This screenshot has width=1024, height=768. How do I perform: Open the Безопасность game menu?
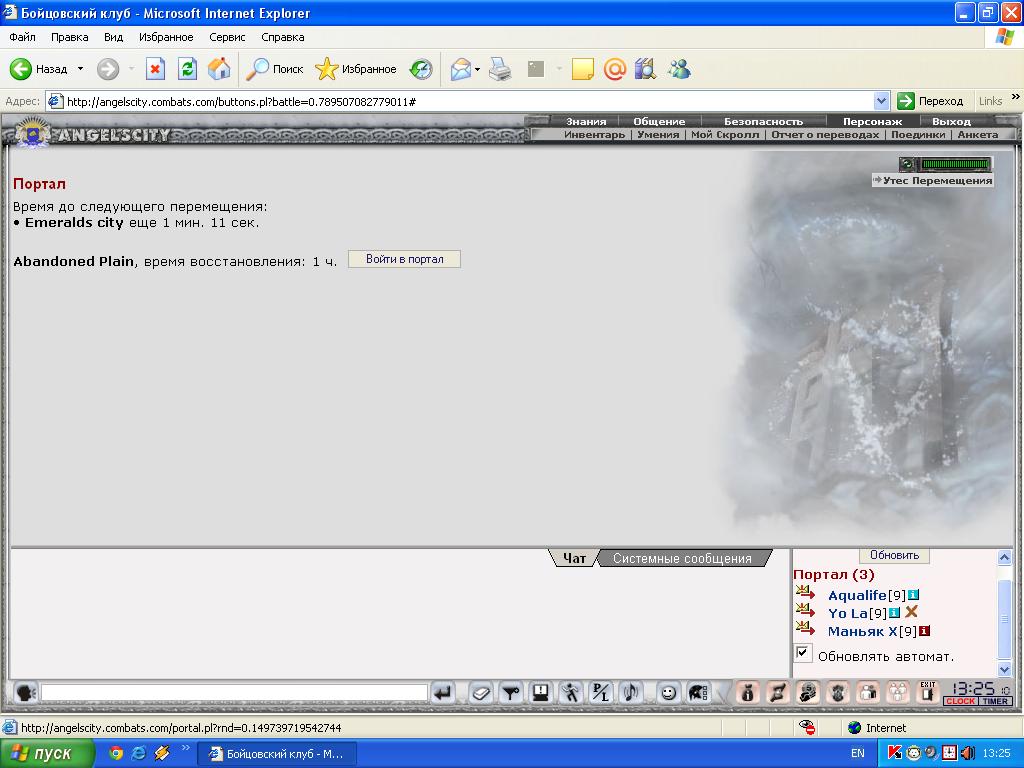[x=763, y=121]
